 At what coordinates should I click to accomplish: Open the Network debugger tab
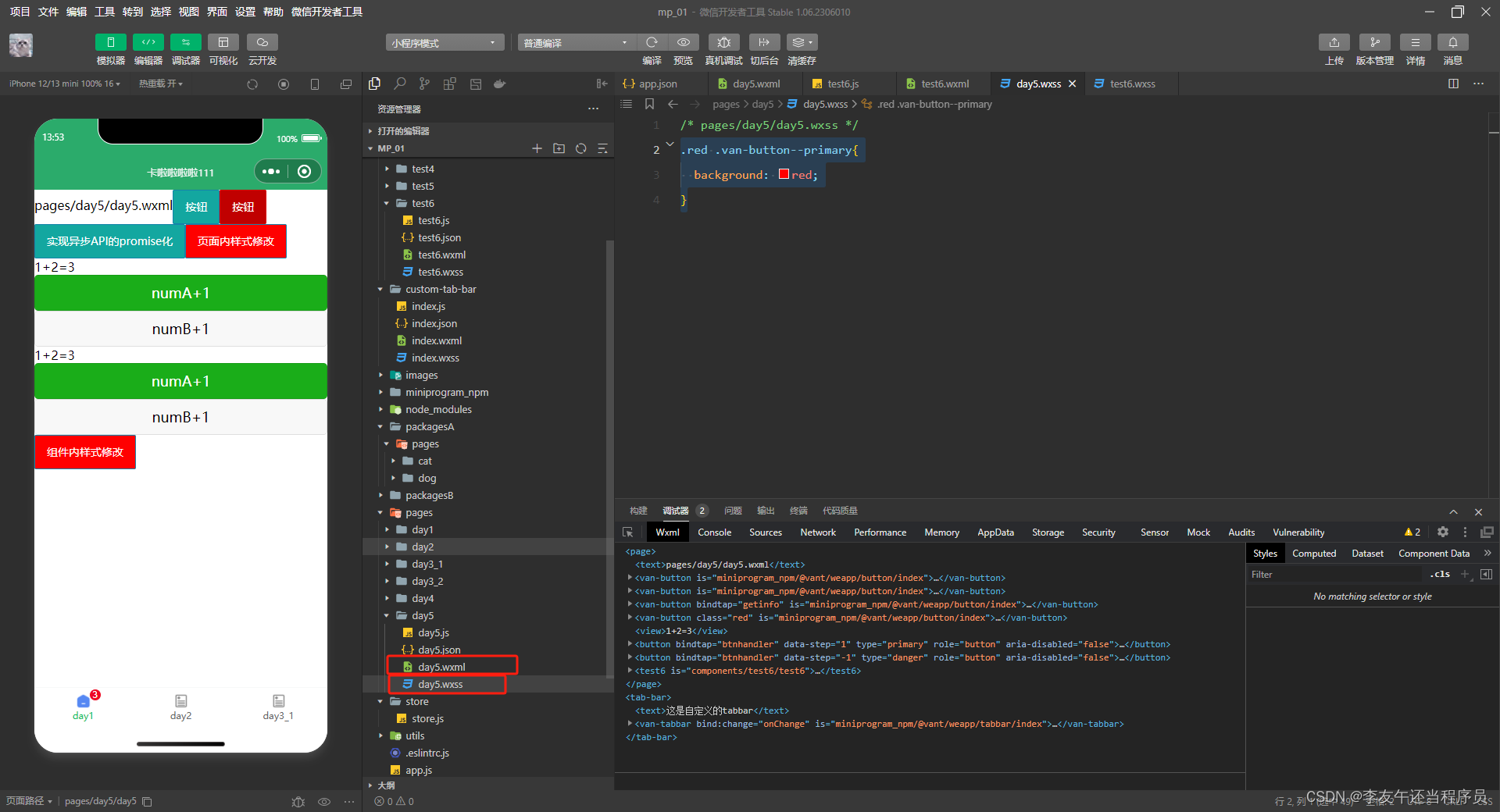point(818,532)
